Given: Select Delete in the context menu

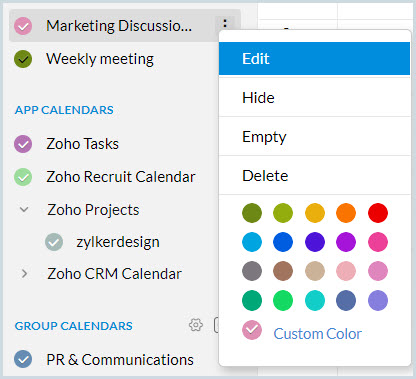Looking at the screenshot, I should pos(314,176).
